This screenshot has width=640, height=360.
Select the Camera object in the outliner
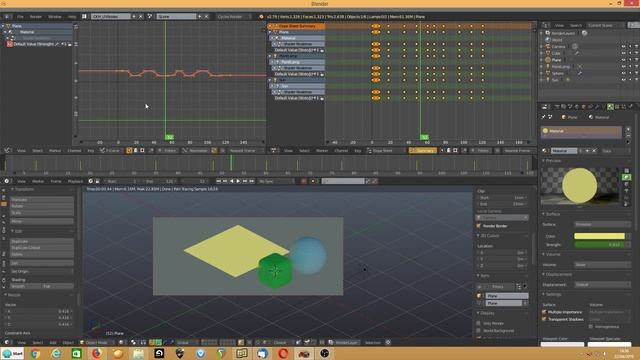pos(558,47)
